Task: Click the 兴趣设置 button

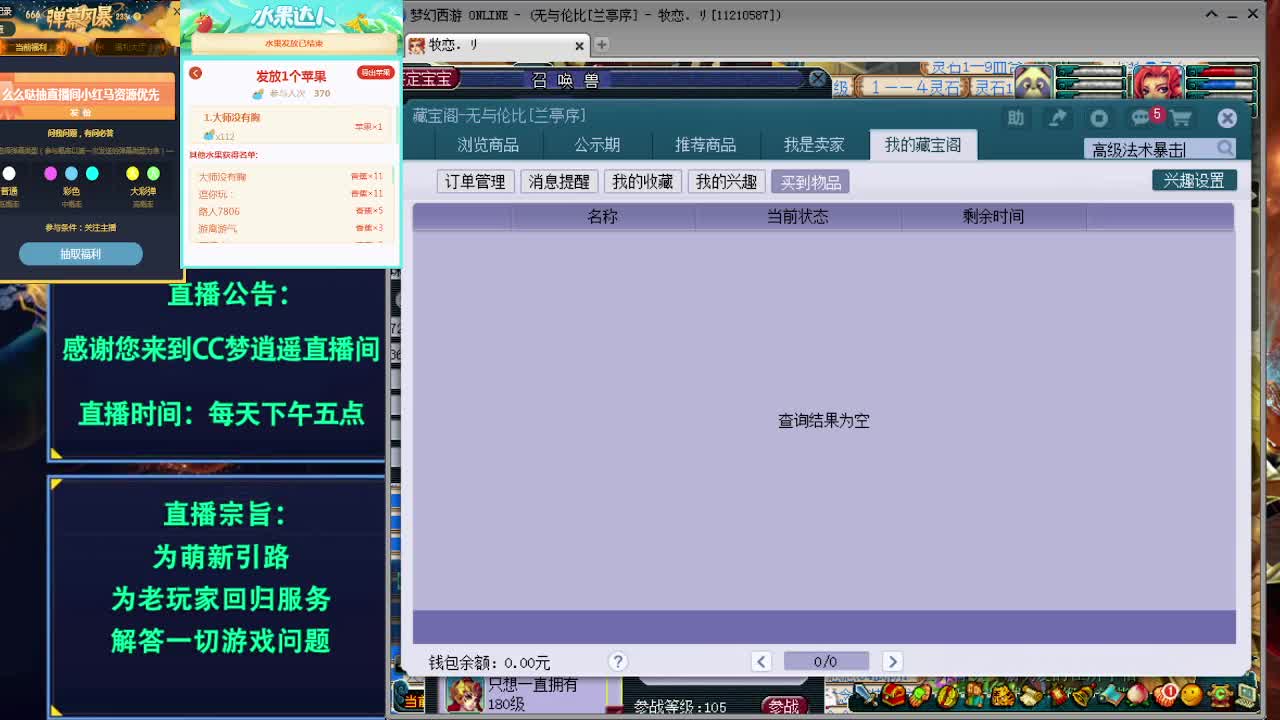Action: coord(1194,180)
